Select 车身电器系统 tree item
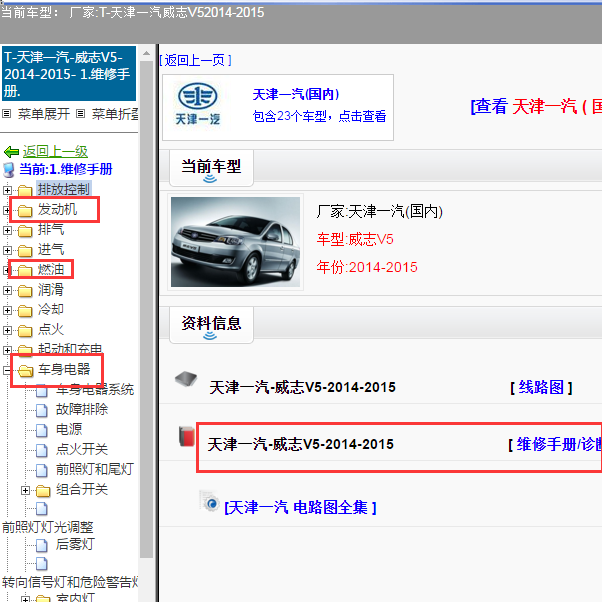The width and height of the screenshot is (602, 602). pos(95,390)
